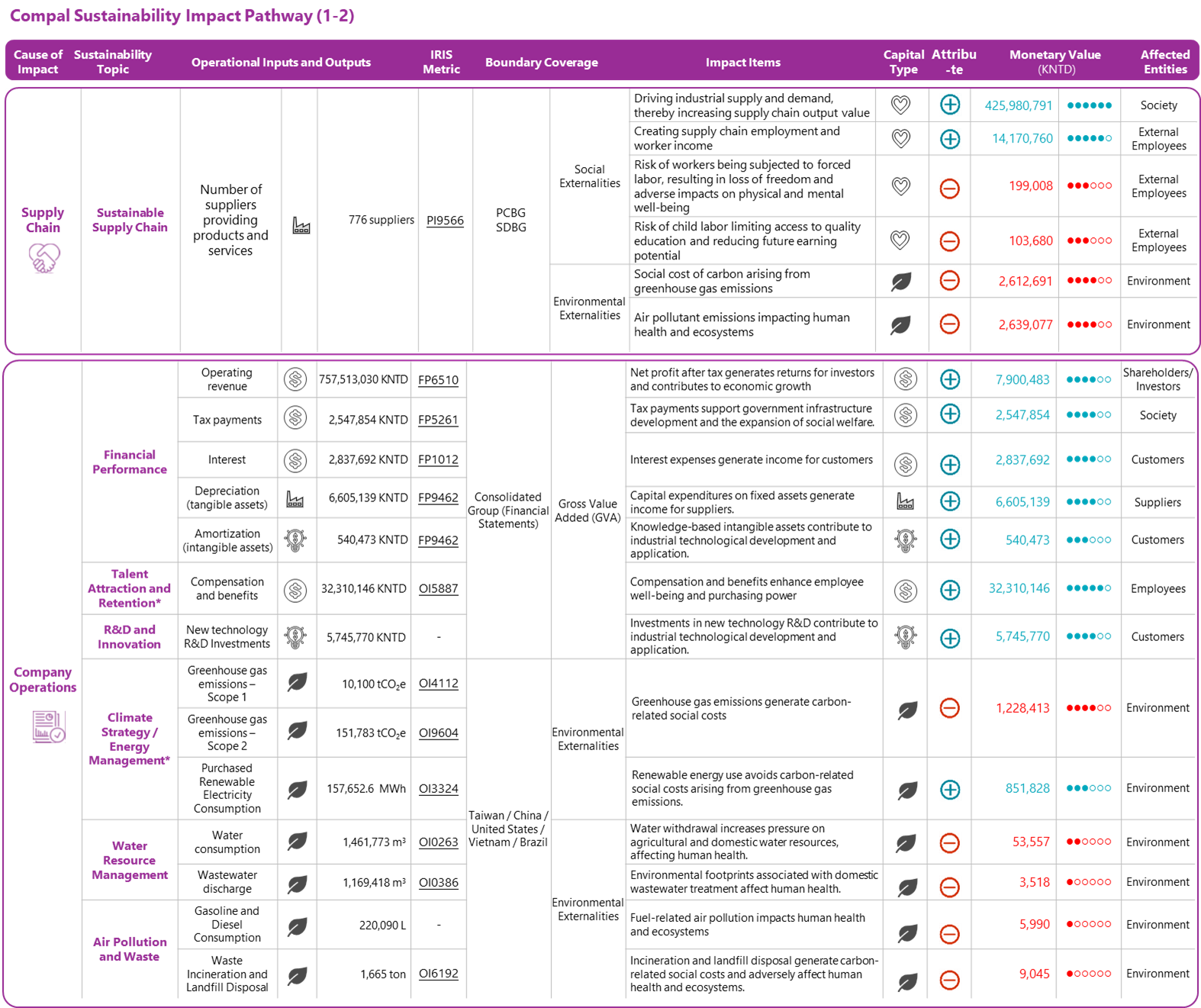
Task: Open IRIS metric link OI5887
Action: [439, 588]
